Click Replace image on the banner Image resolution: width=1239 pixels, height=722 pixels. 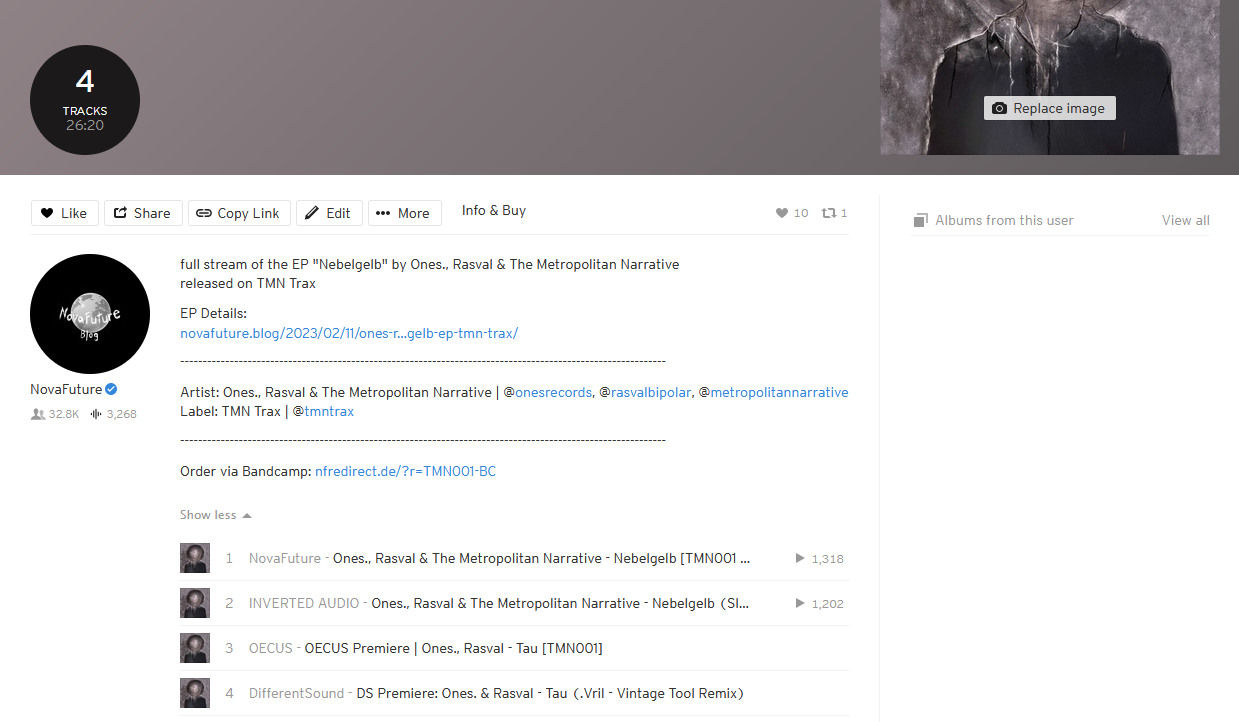pos(1049,107)
